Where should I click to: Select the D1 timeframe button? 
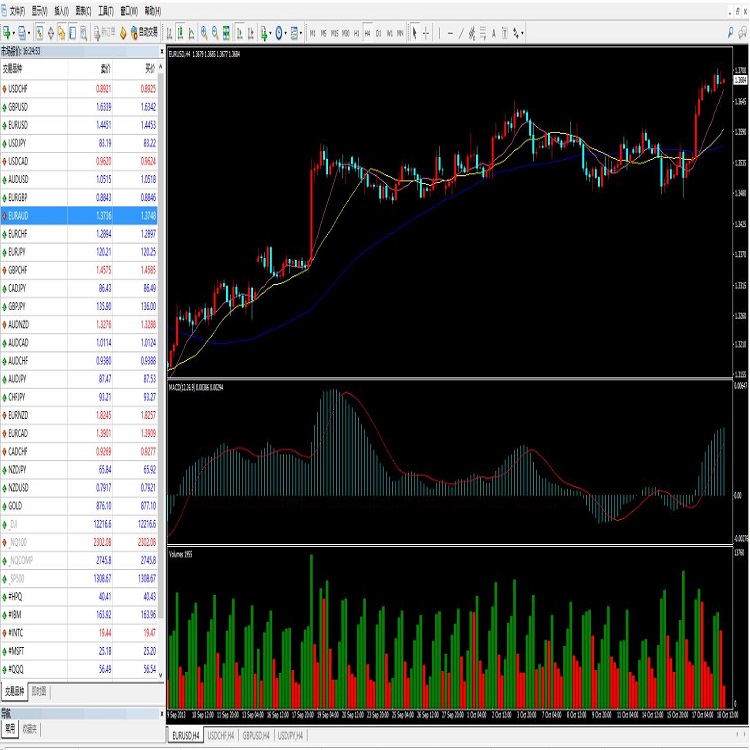point(378,33)
